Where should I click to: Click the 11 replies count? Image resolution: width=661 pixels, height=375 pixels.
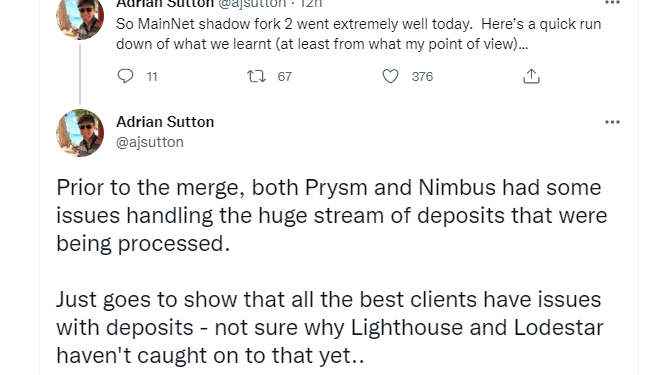152,77
